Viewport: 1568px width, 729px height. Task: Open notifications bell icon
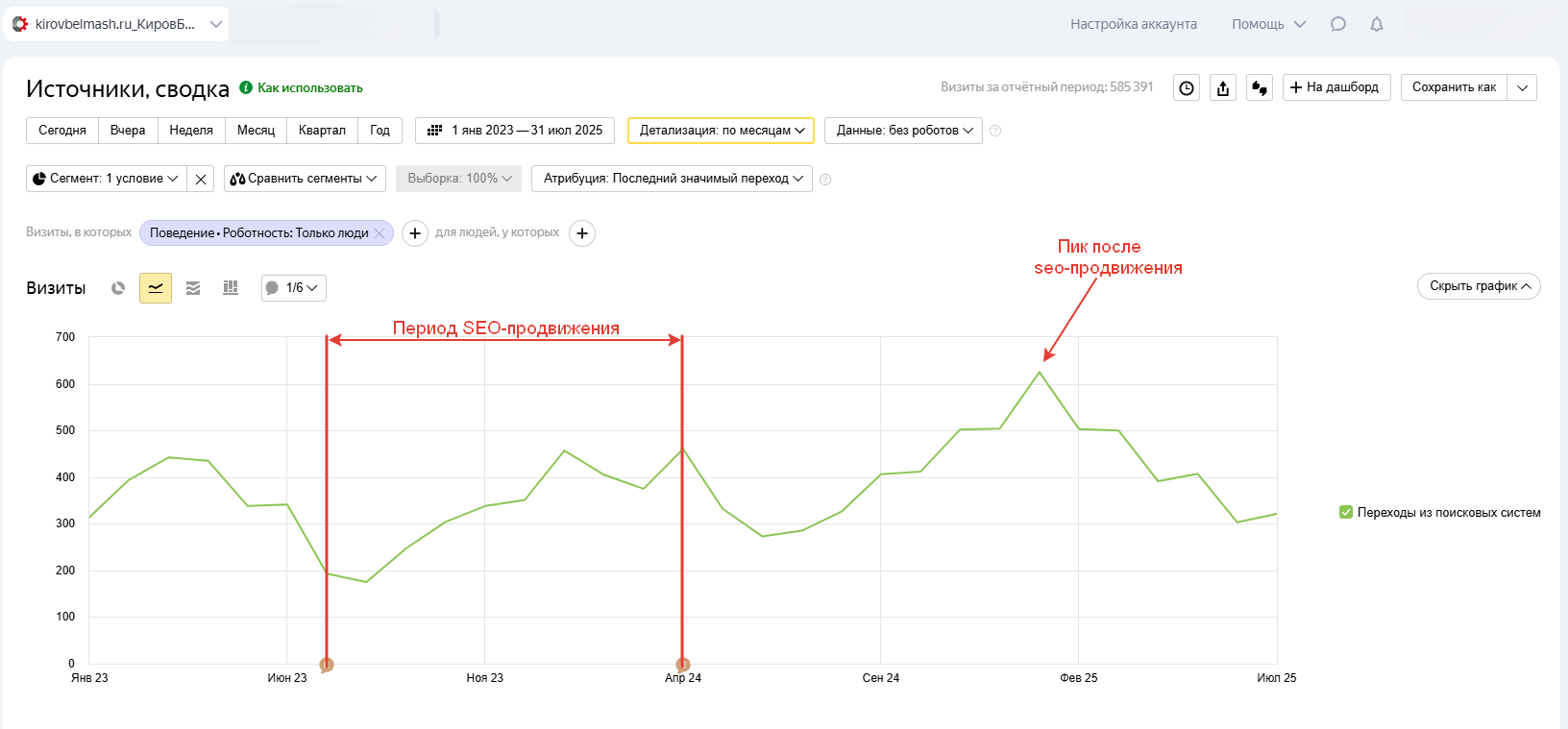[x=1377, y=24]
